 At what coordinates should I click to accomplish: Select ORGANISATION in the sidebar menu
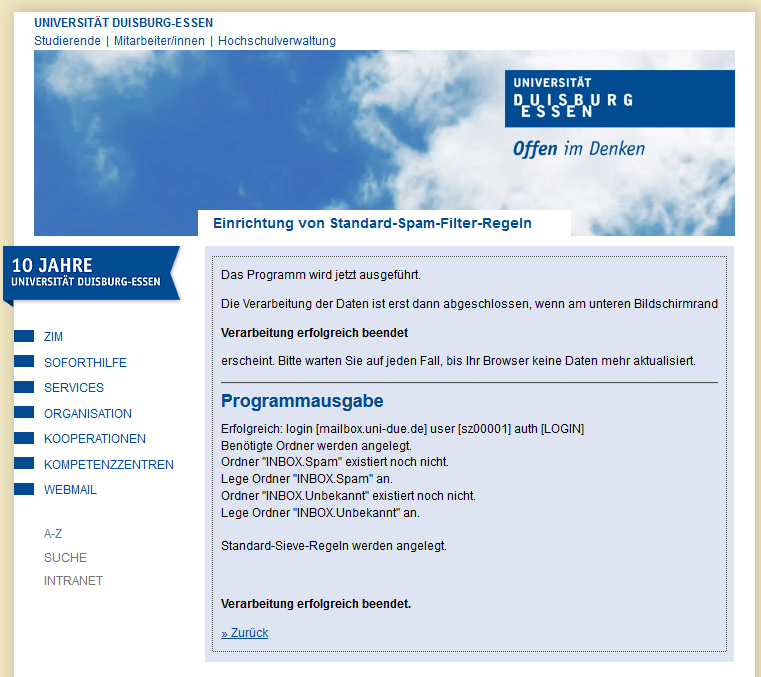click(88, 414)
